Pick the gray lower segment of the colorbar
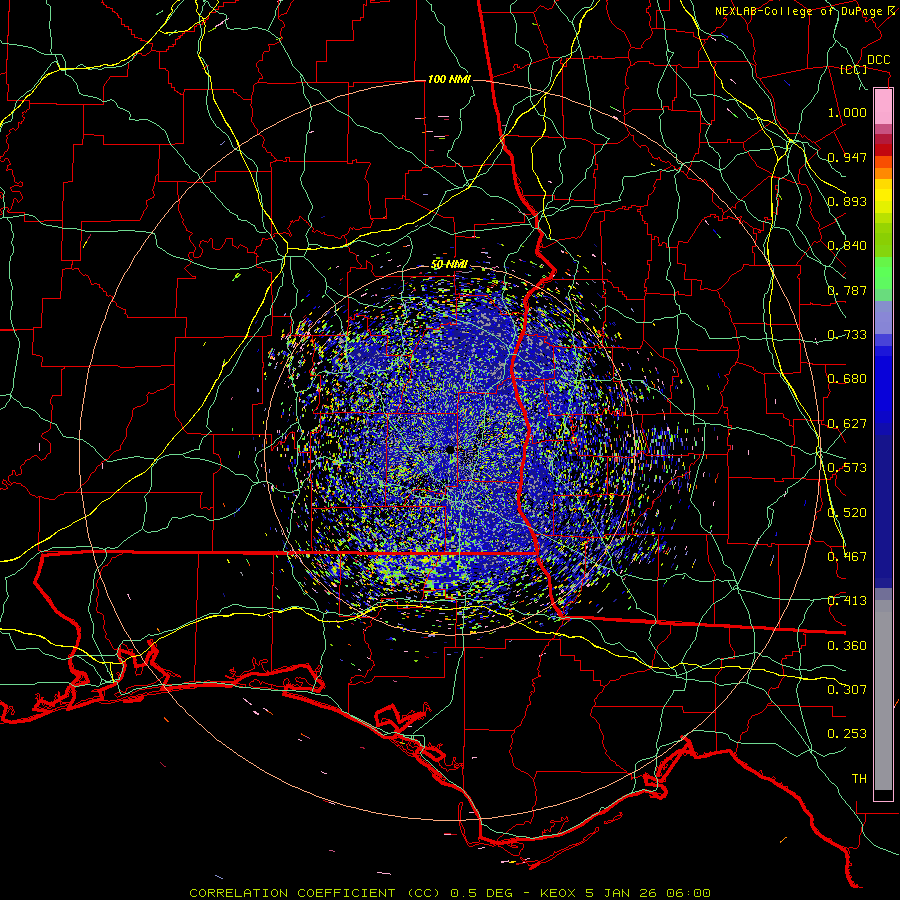The width and height of the screenshot is (900, 900). pos(883,695)
